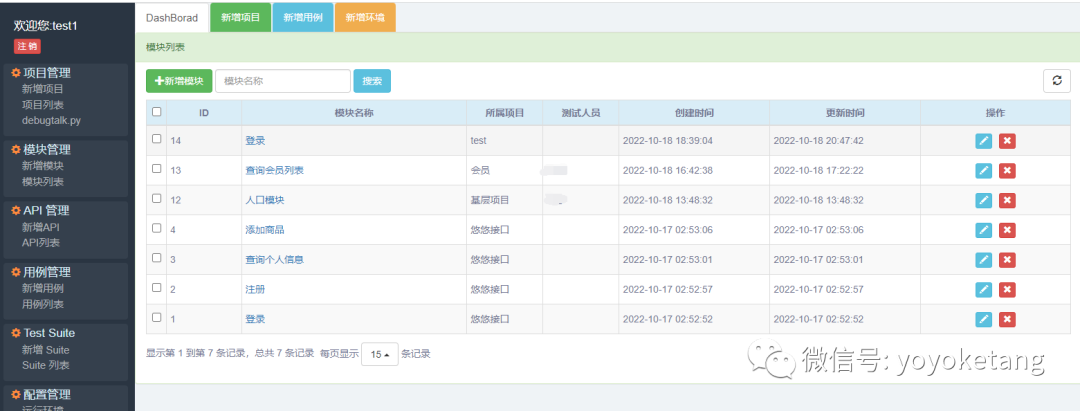Open the 新增项目 tab
Image resolution: width=1080 pixels, height=411 pixels.
pos(240,18)
